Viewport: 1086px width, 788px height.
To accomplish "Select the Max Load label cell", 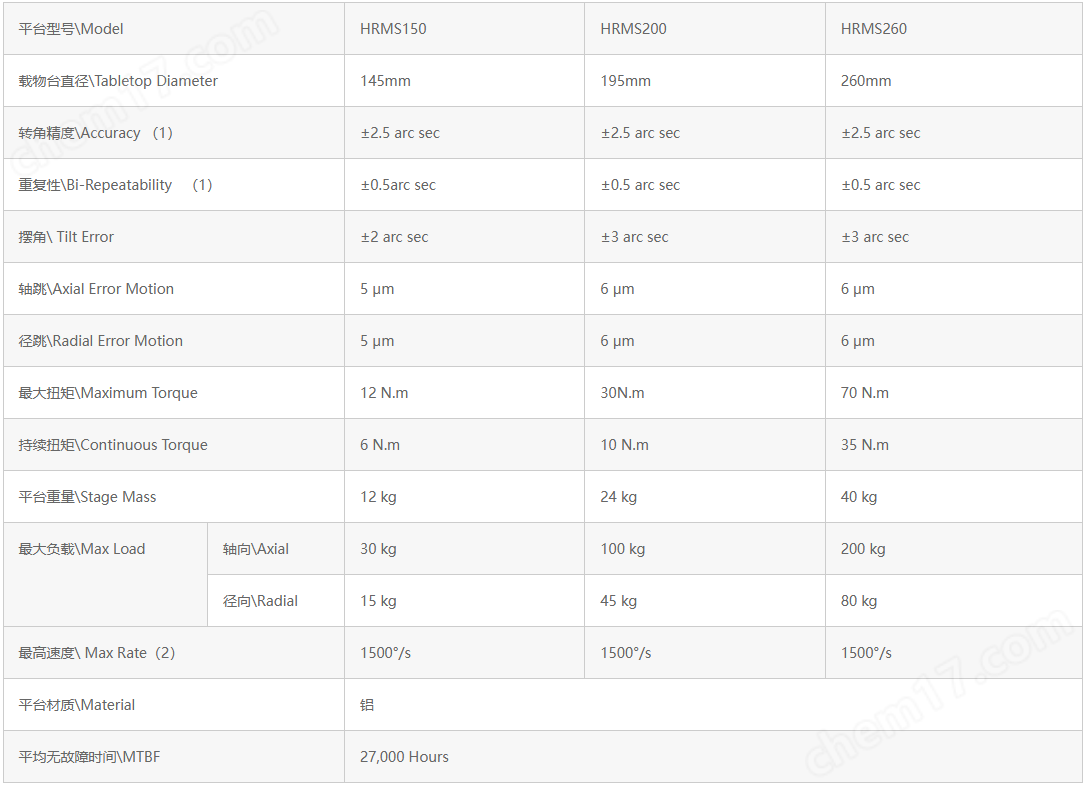I will tap(105, 575).
